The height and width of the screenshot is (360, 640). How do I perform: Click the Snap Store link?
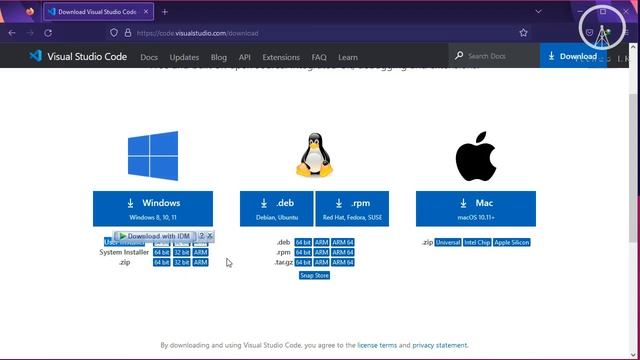click(x=314, y=276)
